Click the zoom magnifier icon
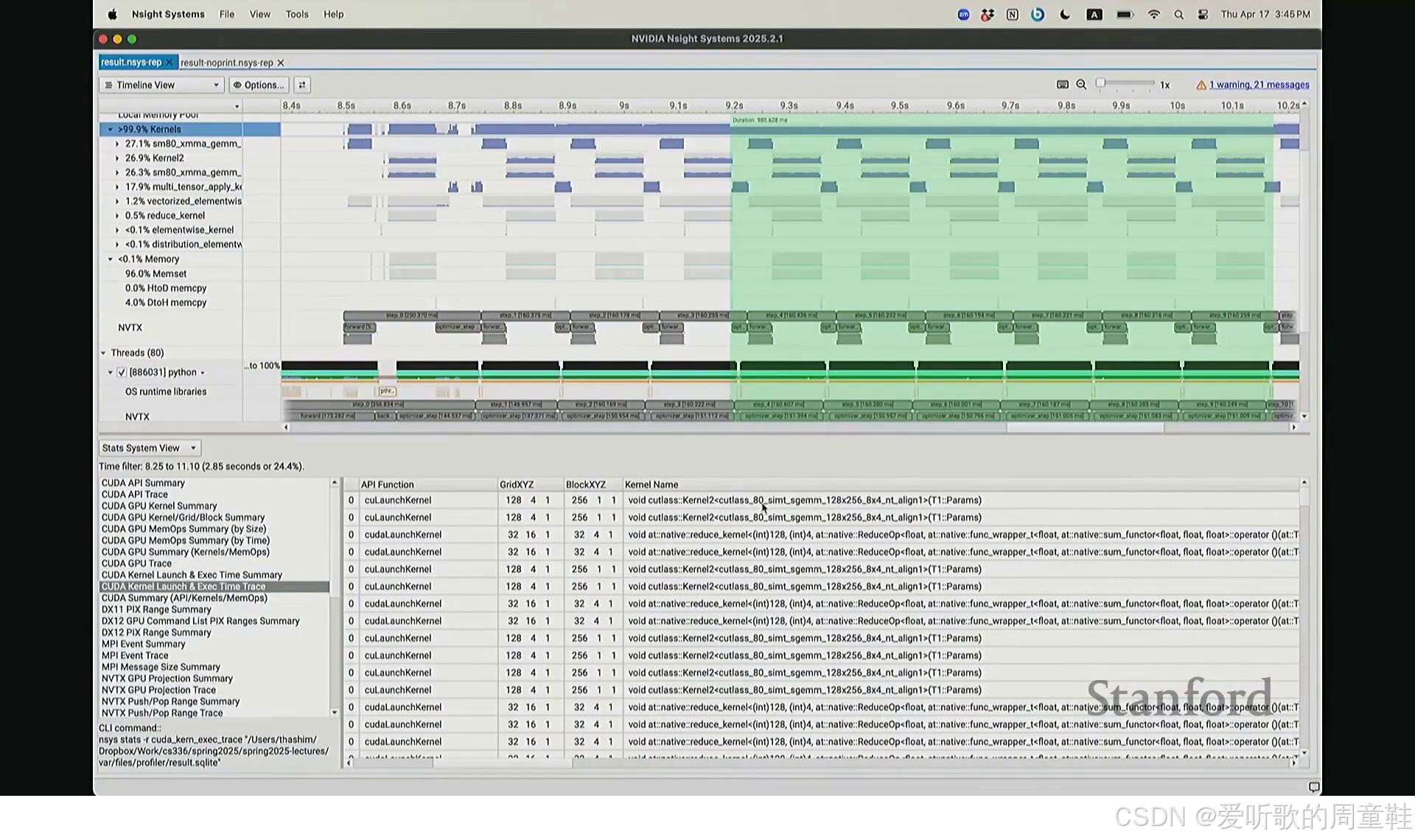This screenshot has height=840, width=1415. [1081, 85]
